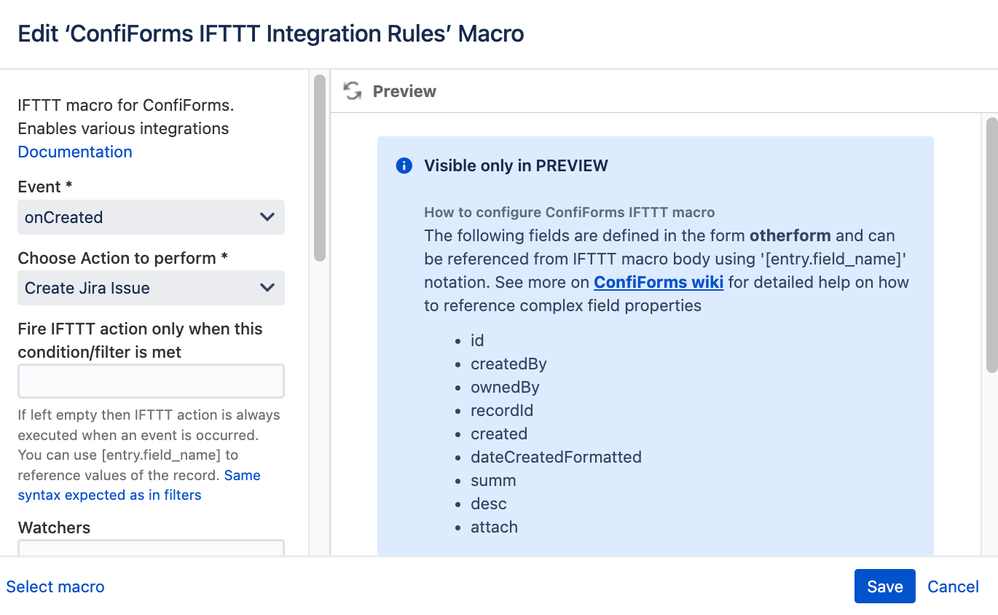Open the Event onCreated dropdown
This screenshot has height=615, width=998.
[x=151, y=217]
